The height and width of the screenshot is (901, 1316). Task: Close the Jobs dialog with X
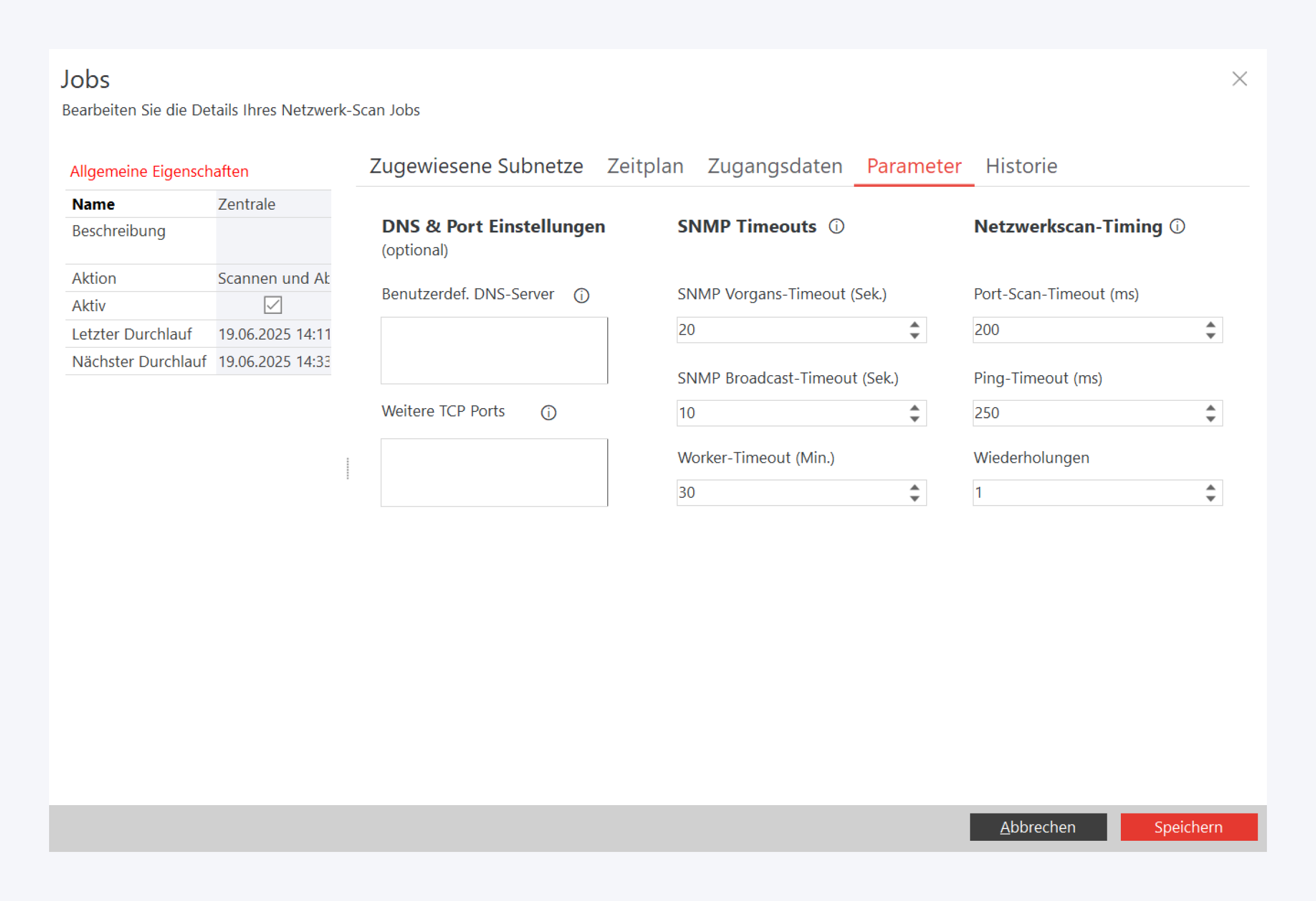point(1240,79)
